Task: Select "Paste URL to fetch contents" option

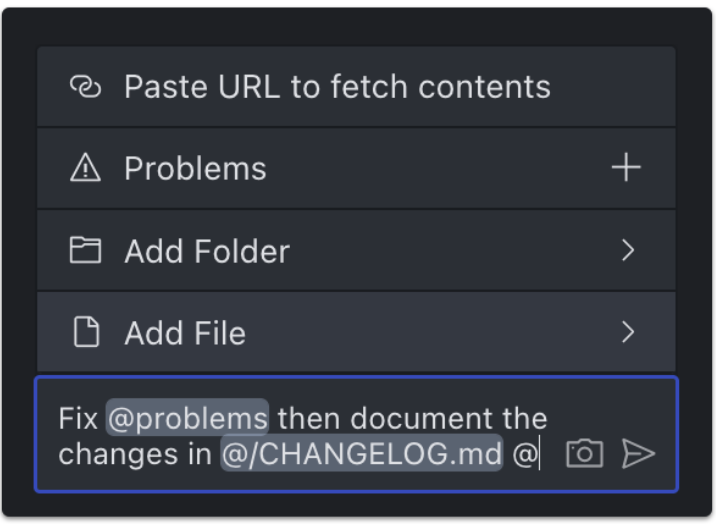Action: (337, 87)
